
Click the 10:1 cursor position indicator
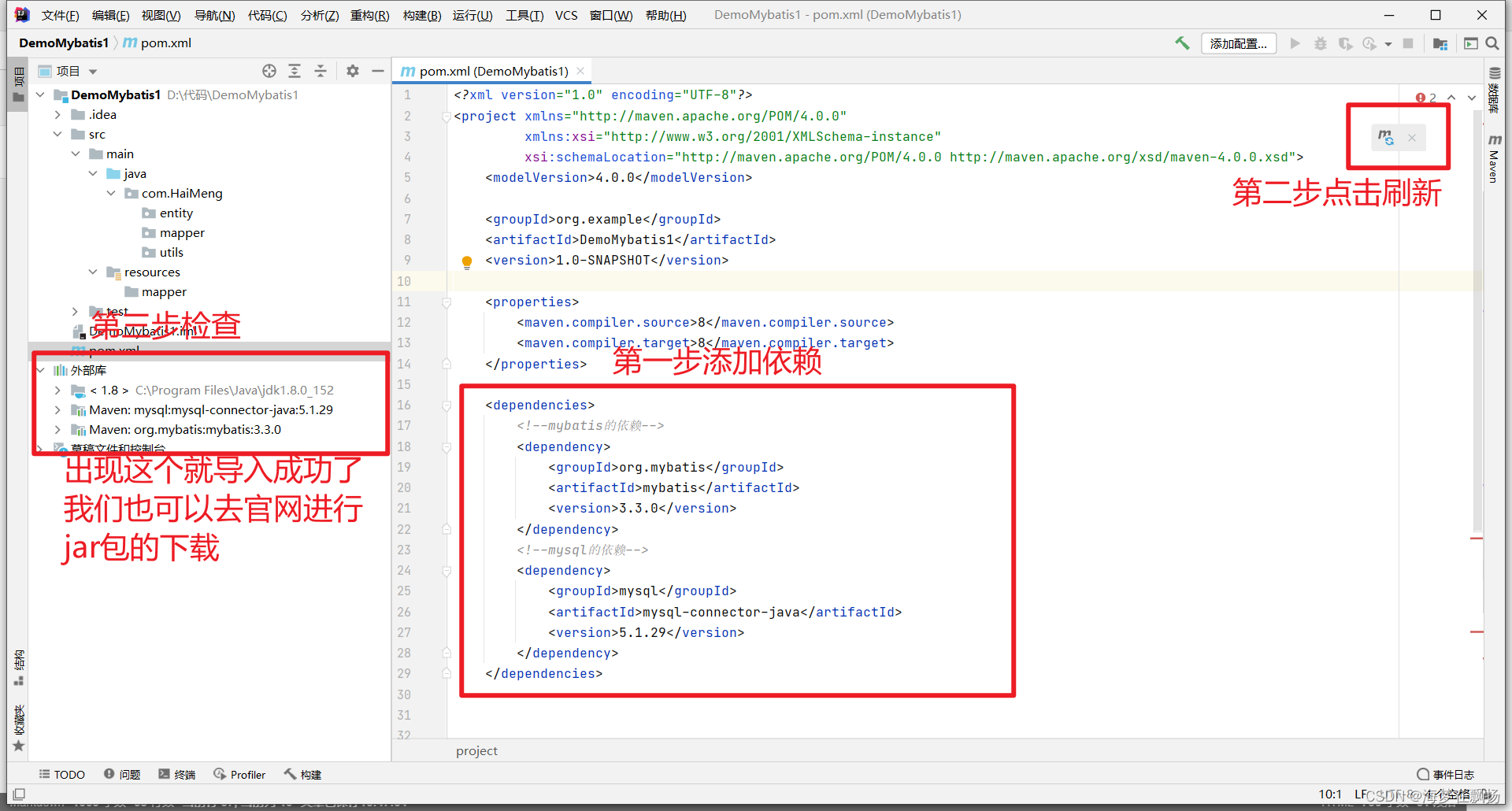[1330, 794]
